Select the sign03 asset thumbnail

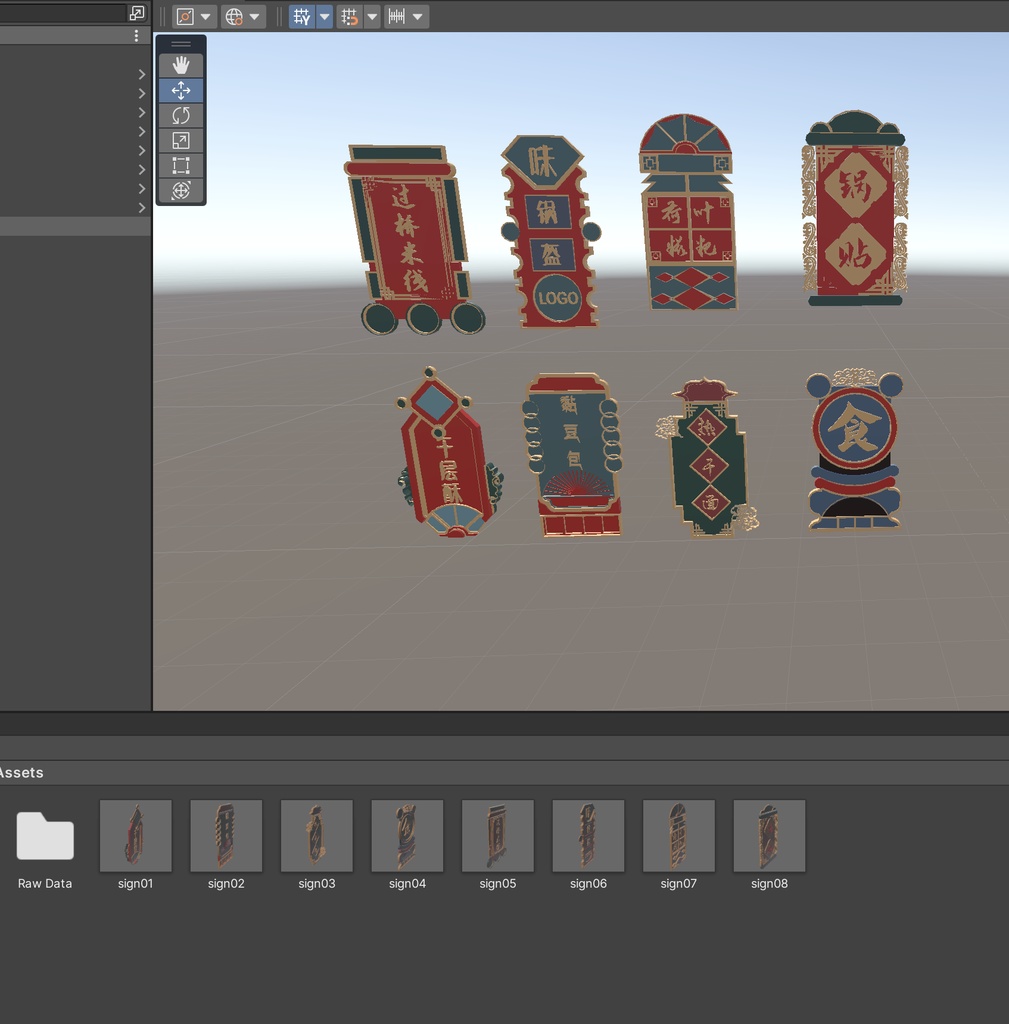point(317,836)
